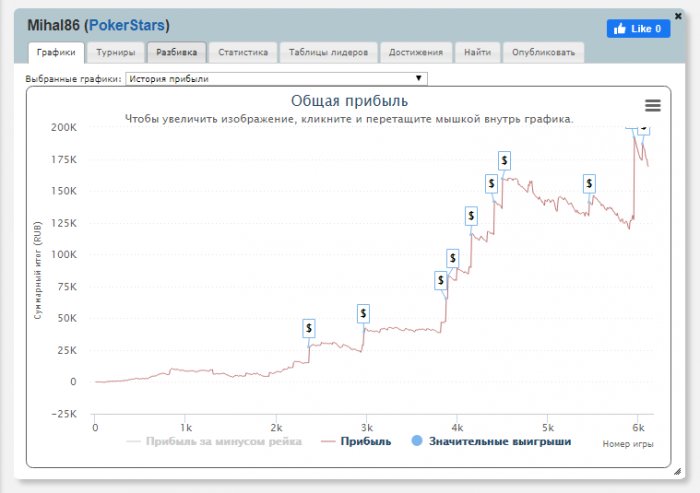Open the Опубликовать tab
700x493 pixels.
[543, 52]
